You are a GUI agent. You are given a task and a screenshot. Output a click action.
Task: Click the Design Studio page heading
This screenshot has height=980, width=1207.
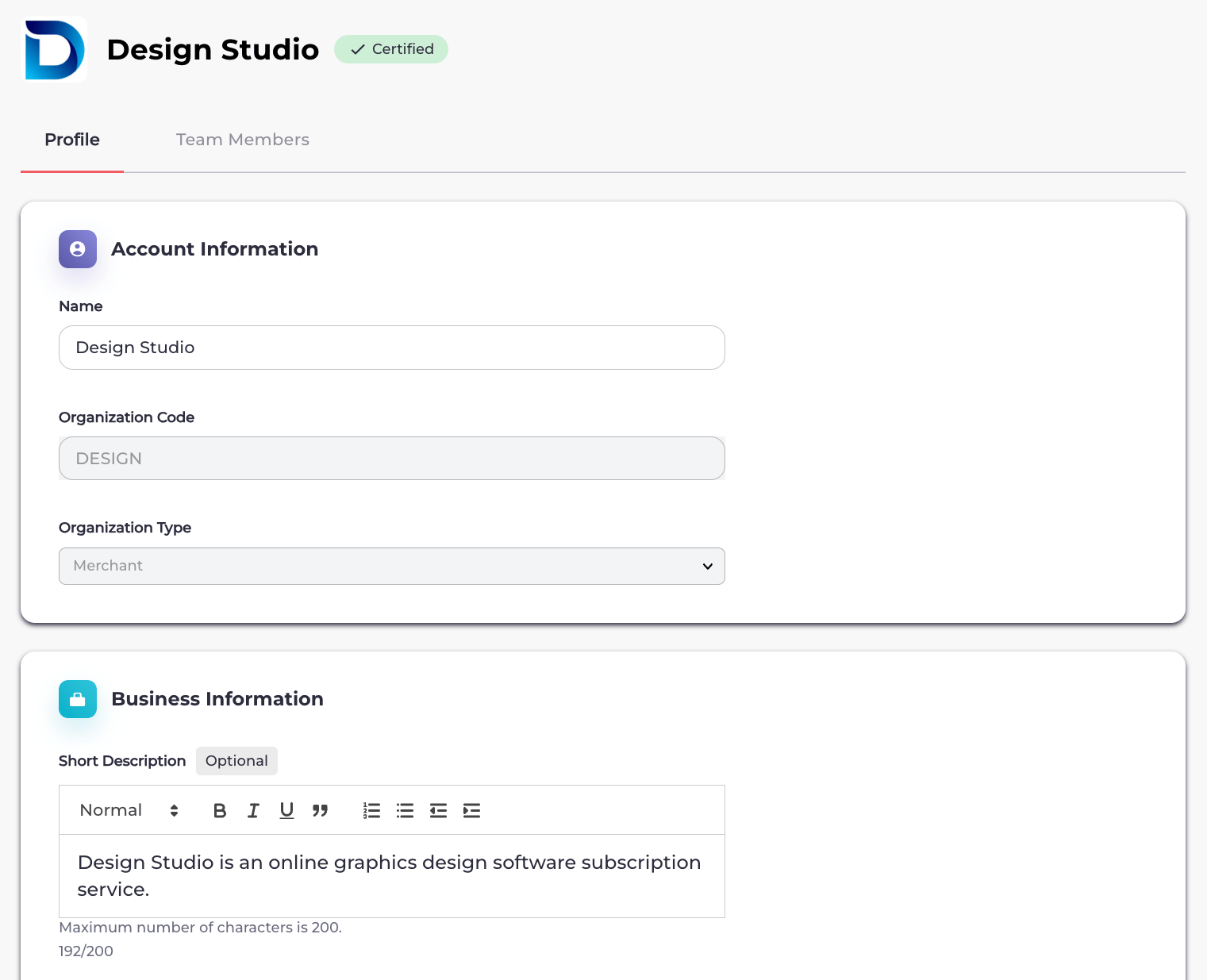pos(213,49)
